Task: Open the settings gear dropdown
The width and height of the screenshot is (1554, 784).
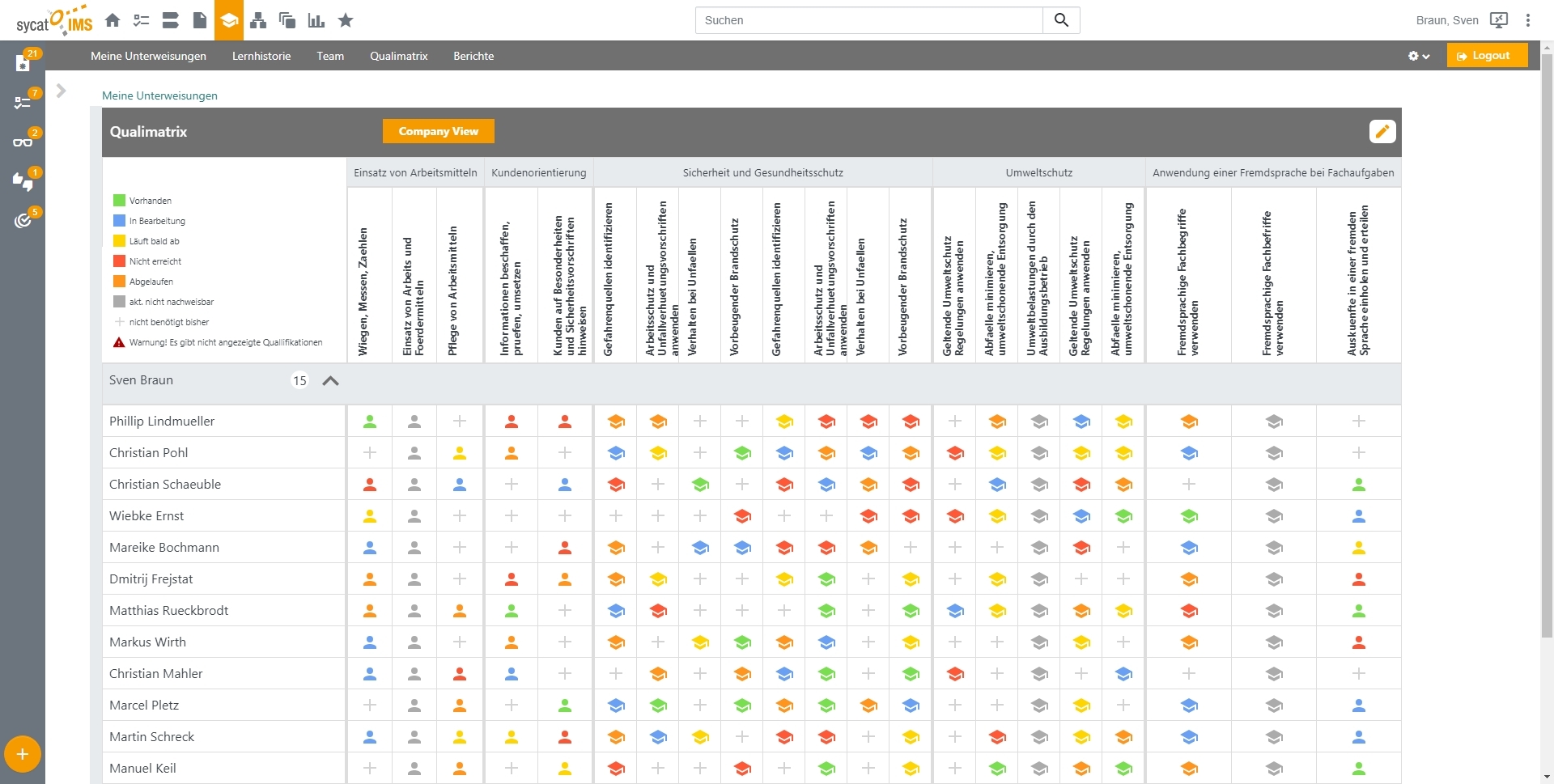Action: (1419, 56)
